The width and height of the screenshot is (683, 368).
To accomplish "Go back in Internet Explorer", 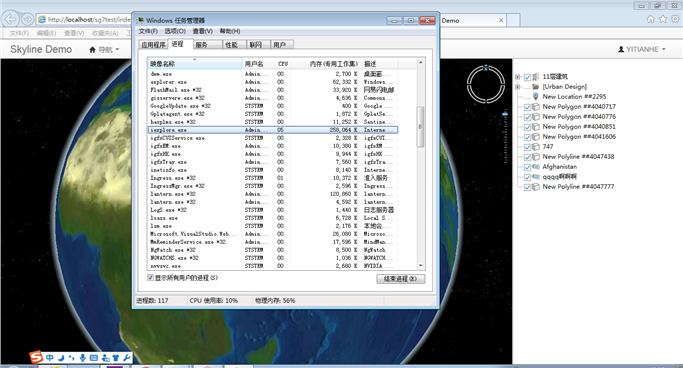I will (x=10, y=19).
